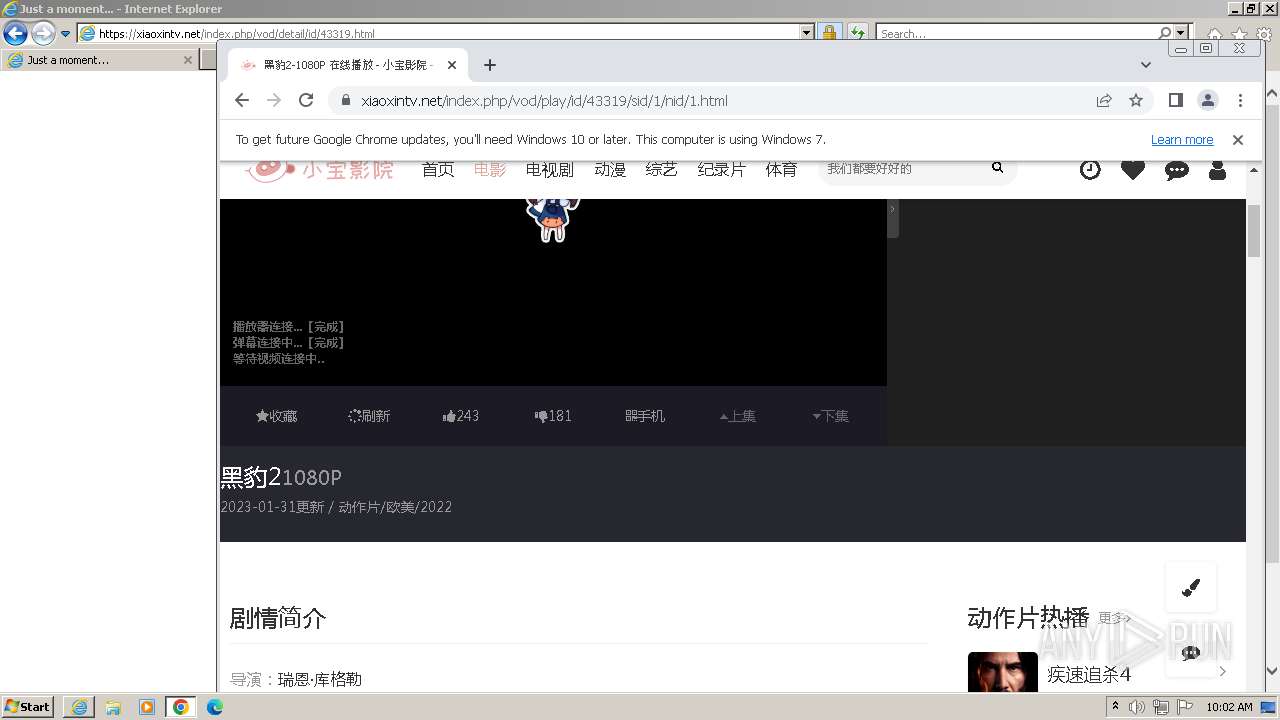Open the 动漫 navigation item
The image size is (1280, 720).
pyautogui.click(x=610, y=170)
